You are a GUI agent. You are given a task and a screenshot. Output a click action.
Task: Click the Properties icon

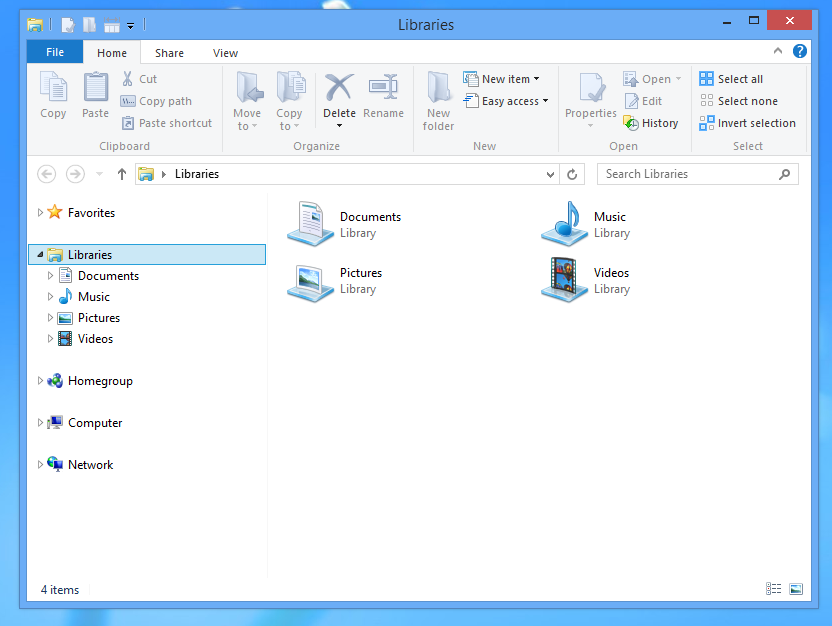coord(592,87)
